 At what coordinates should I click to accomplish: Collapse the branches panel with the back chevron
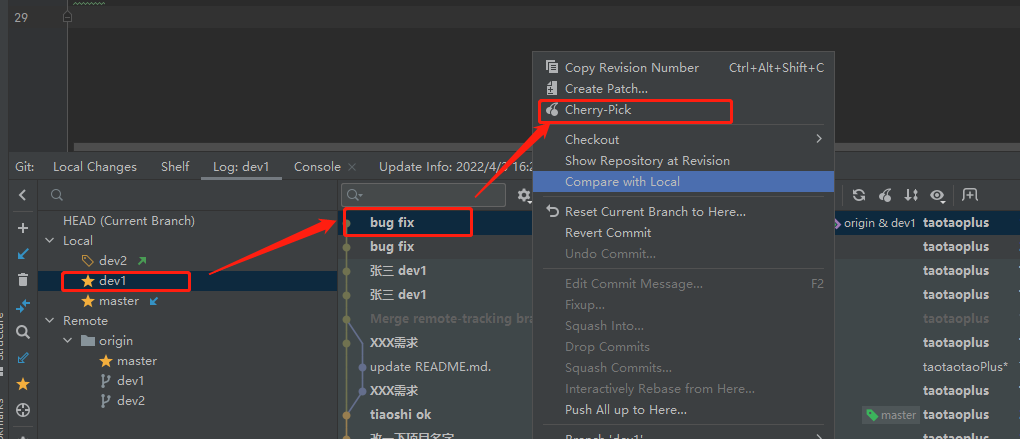(23, 195)
